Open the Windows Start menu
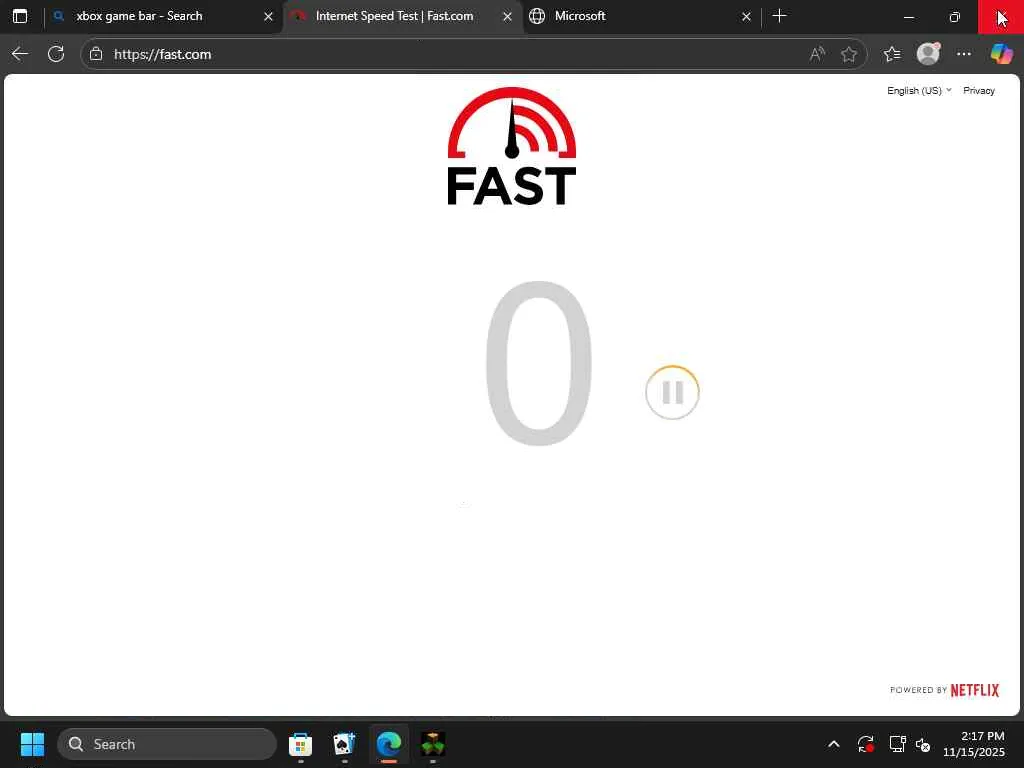The height and width of the screenshot is (768, 1024). point(32,744)
